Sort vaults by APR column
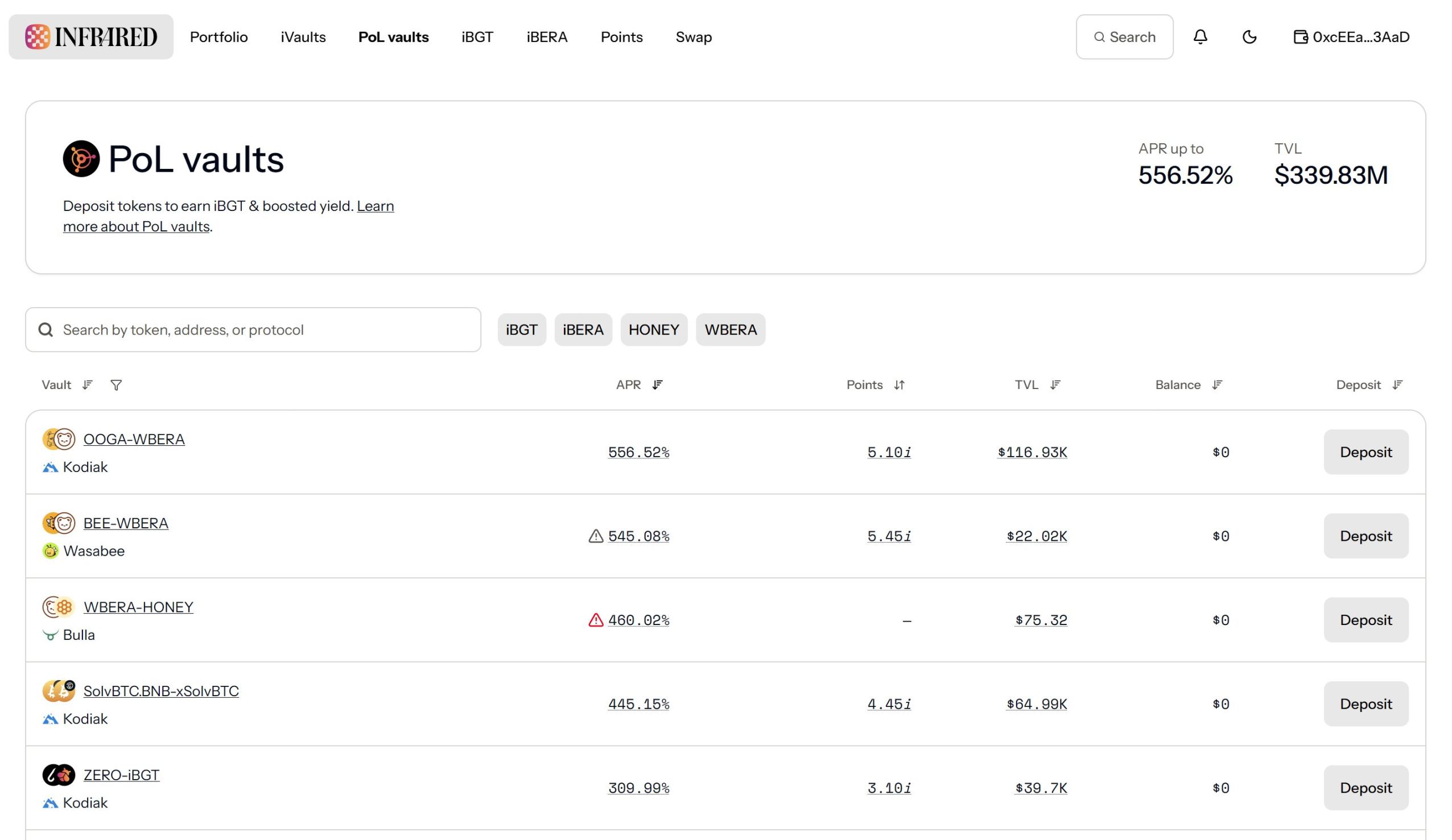This screenshot has width=1452, height=840. point(657,385)
